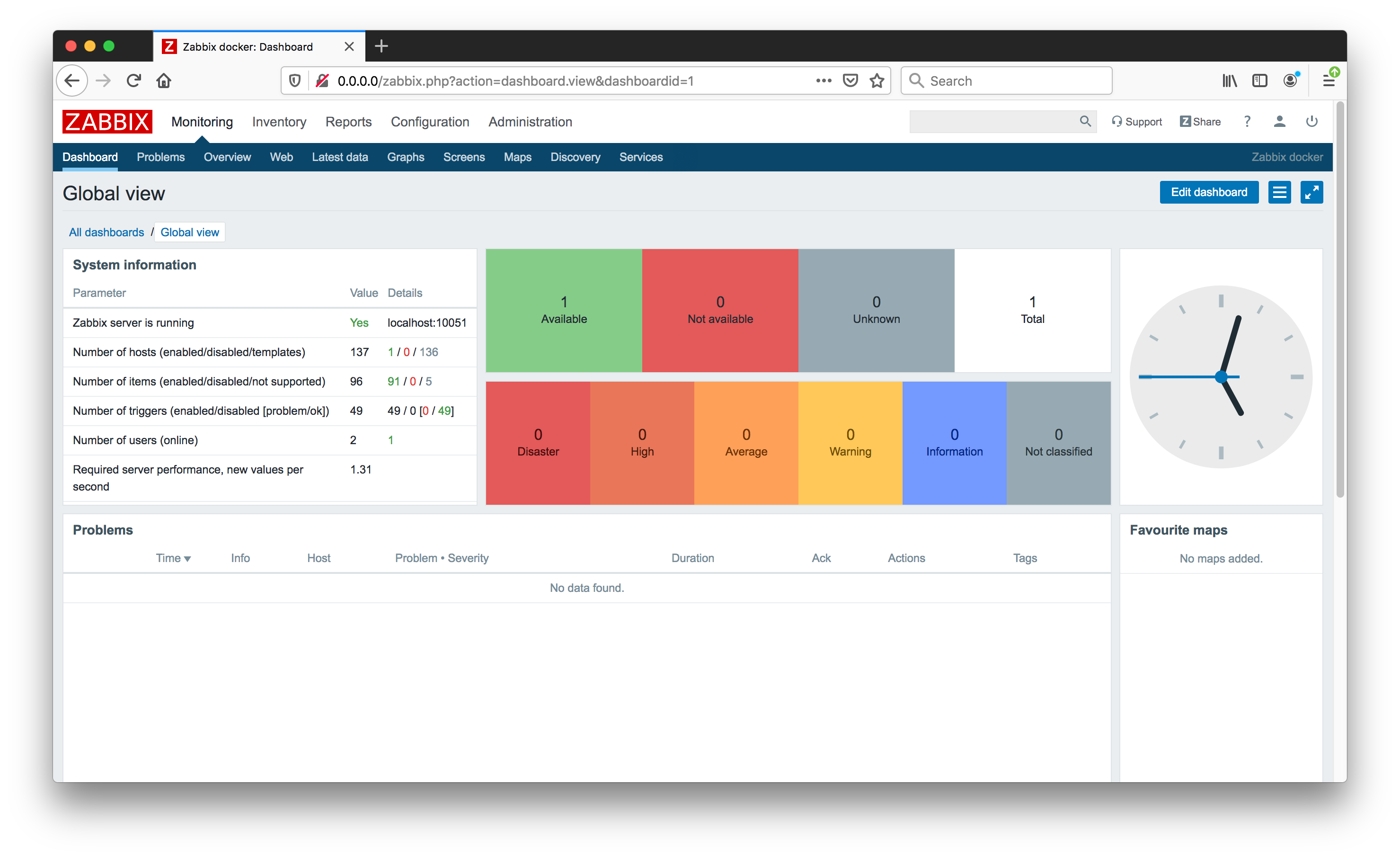Click the Global view breadcrumb
The width and height of the screenshot is (1400, 858).
(x=189, y=232)
